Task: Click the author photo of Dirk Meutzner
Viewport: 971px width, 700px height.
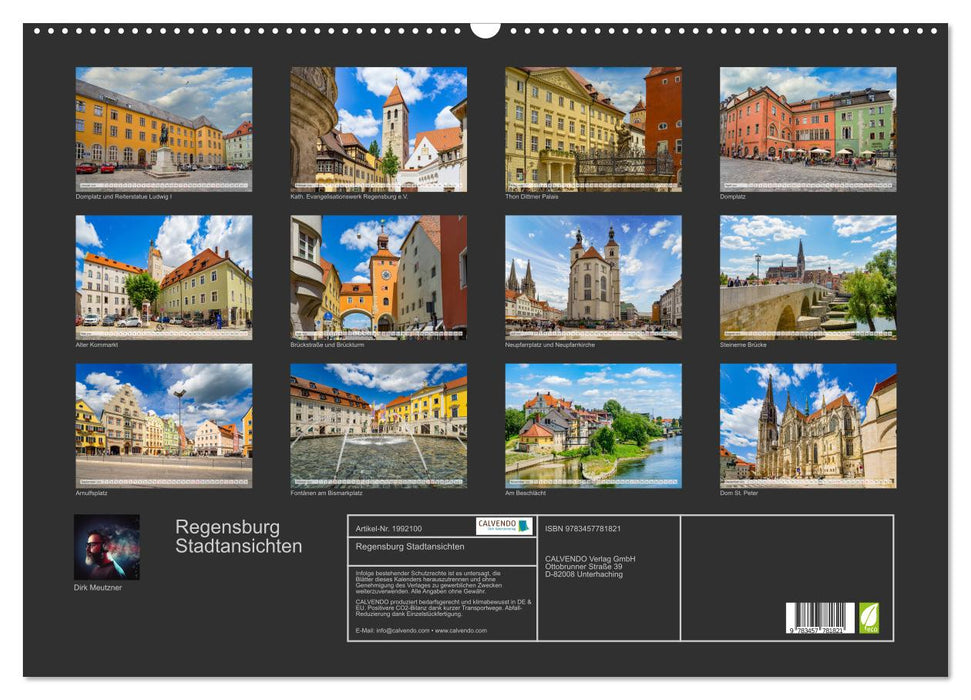Action: point(105,545)
